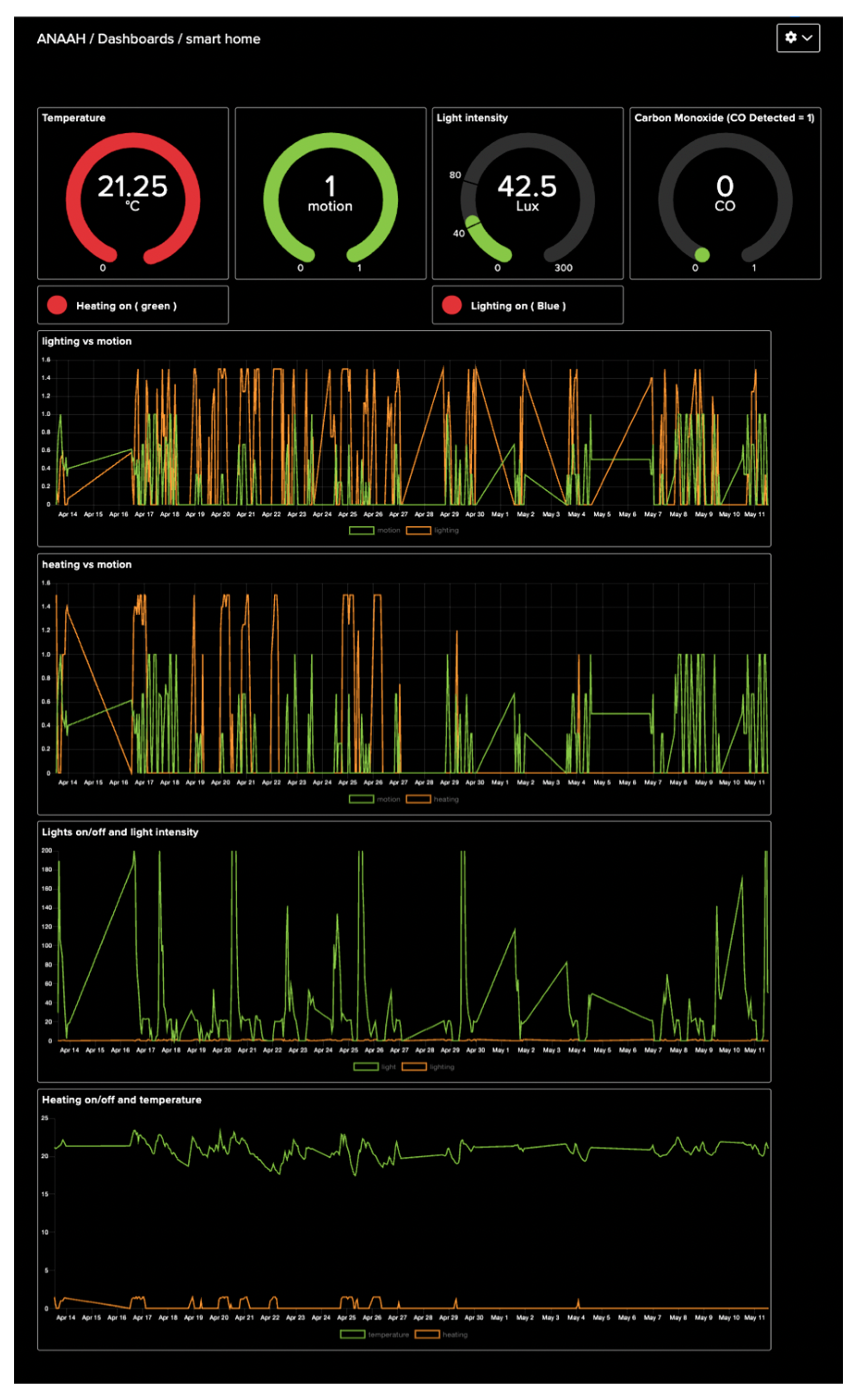Open the dashboard settings gear menu
857x1400 pixels.
point(797,37)
